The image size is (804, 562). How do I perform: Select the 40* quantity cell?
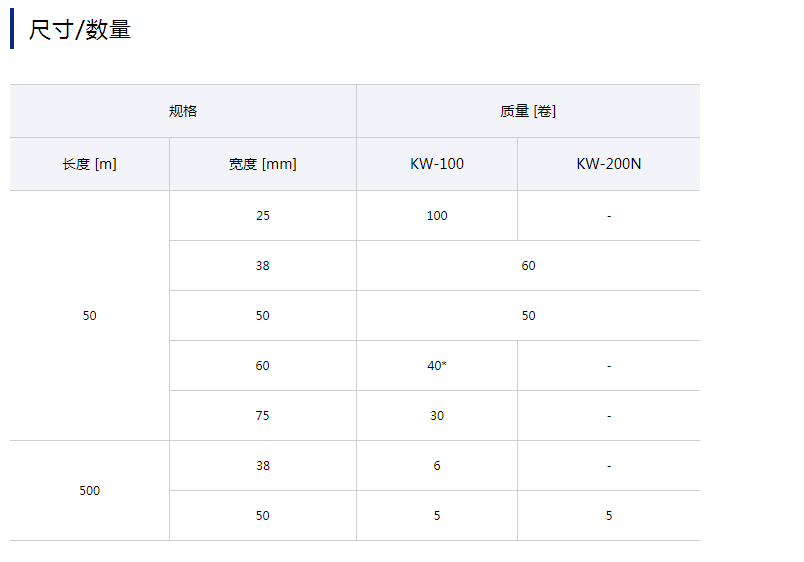[437, 365]
